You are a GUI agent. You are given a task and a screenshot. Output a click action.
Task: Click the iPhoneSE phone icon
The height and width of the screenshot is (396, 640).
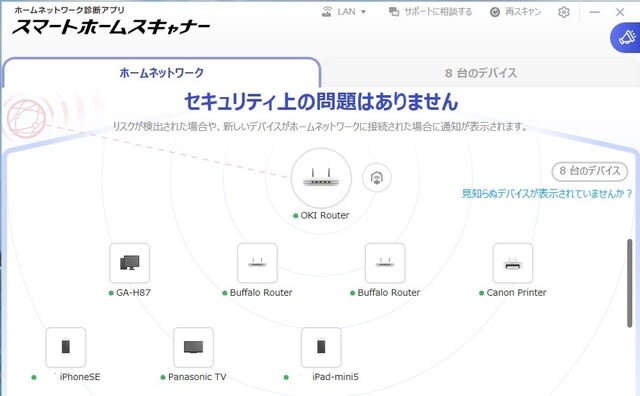(x=66, y=347)
